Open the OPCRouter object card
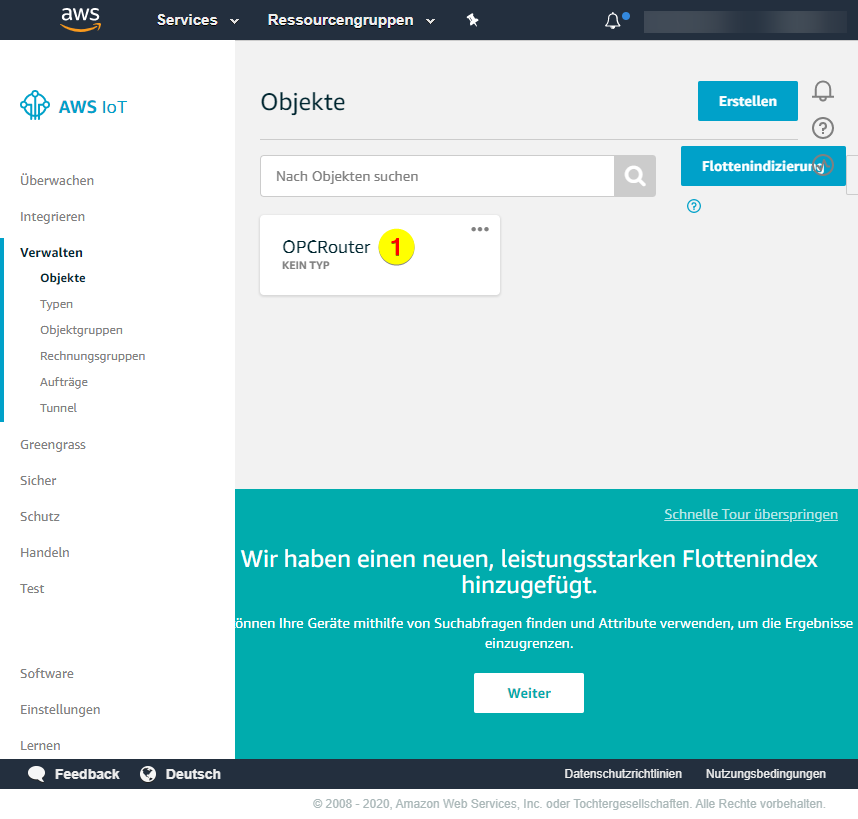 click(x=326, y=248)
